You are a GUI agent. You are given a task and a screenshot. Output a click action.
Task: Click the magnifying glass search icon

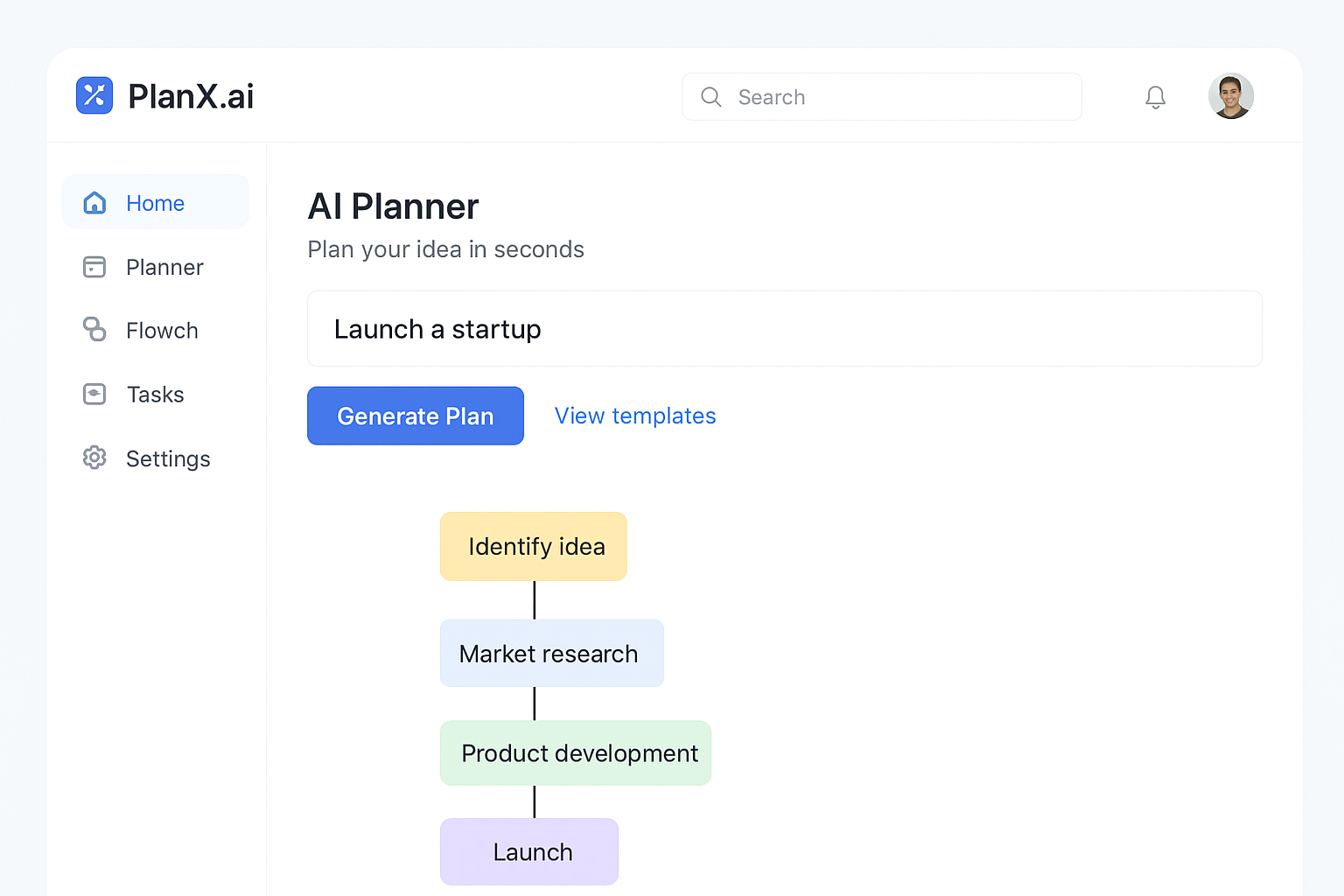(x=711, y=97)
